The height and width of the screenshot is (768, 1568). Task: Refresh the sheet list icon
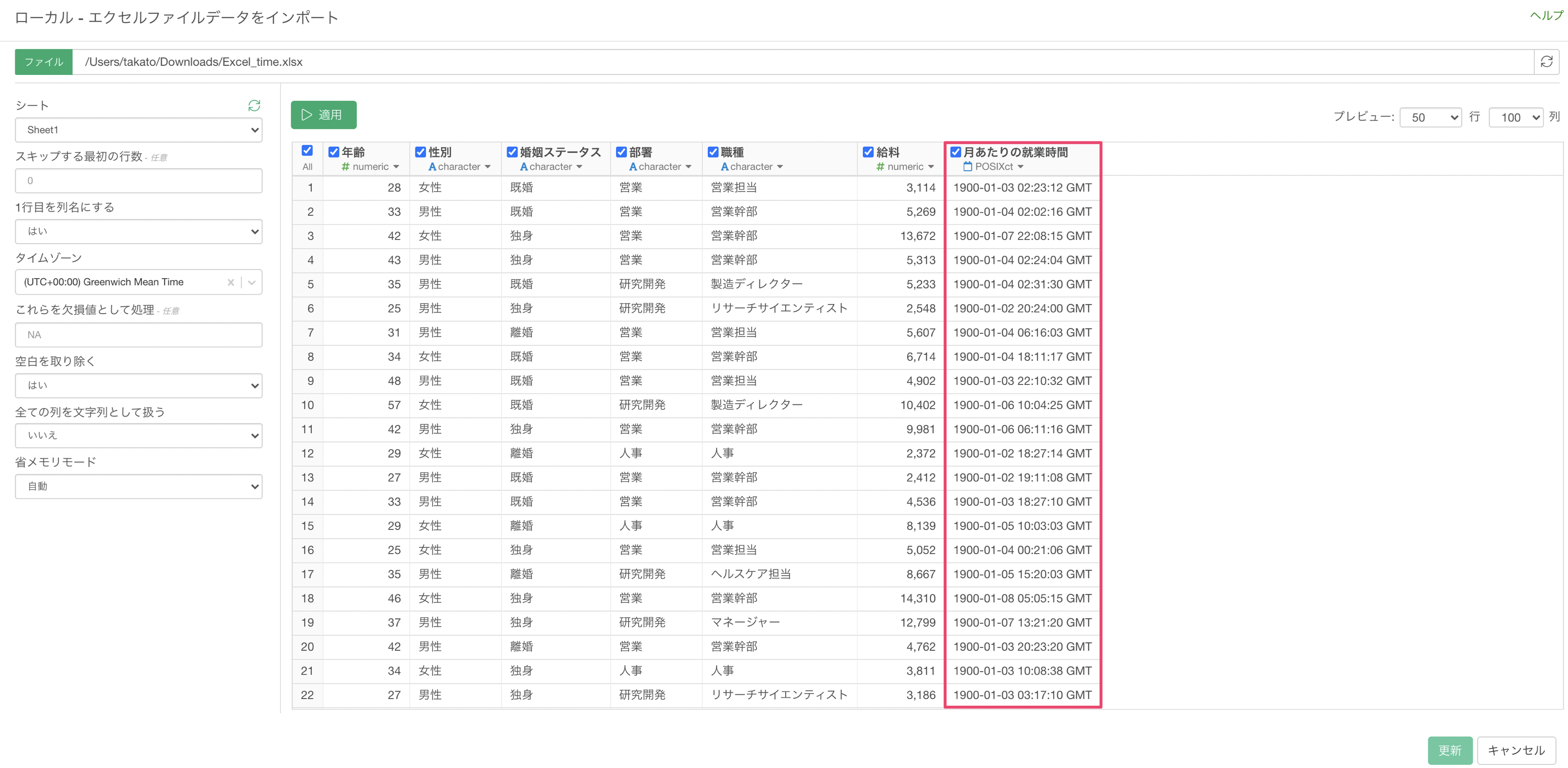(254, 105)
